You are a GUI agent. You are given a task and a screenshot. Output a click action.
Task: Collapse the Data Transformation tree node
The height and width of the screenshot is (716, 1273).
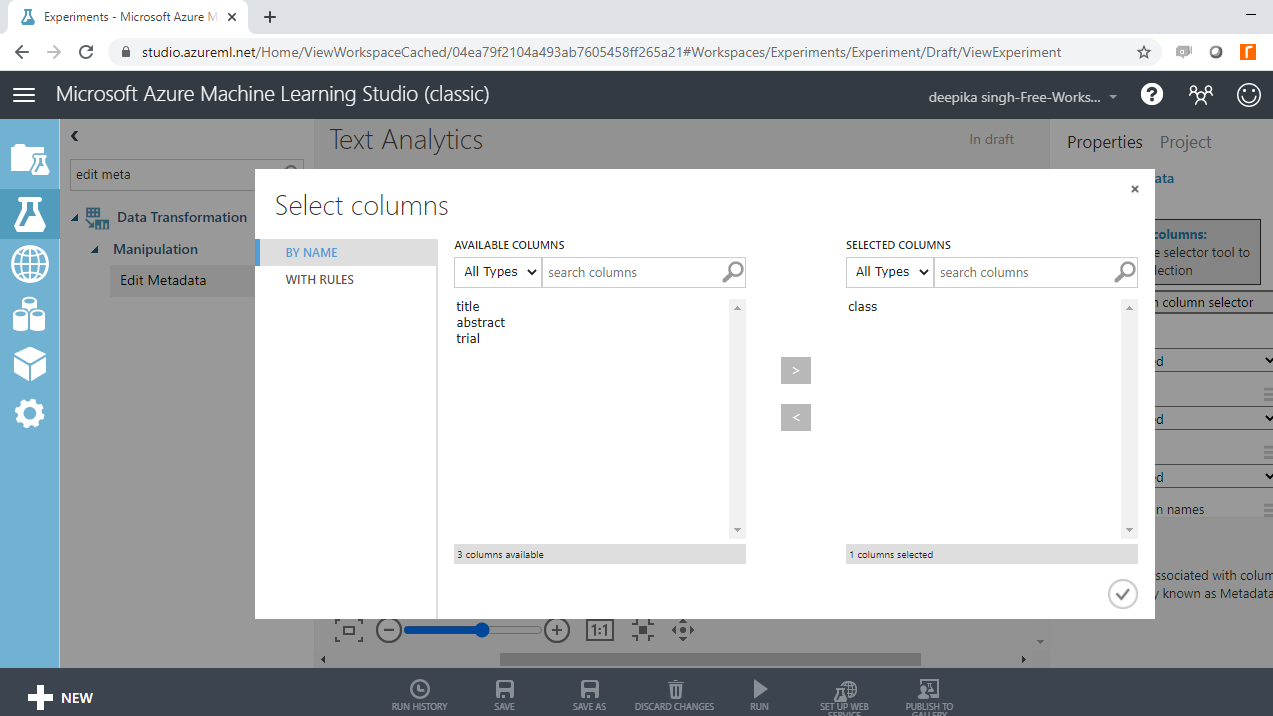point(76,218)
